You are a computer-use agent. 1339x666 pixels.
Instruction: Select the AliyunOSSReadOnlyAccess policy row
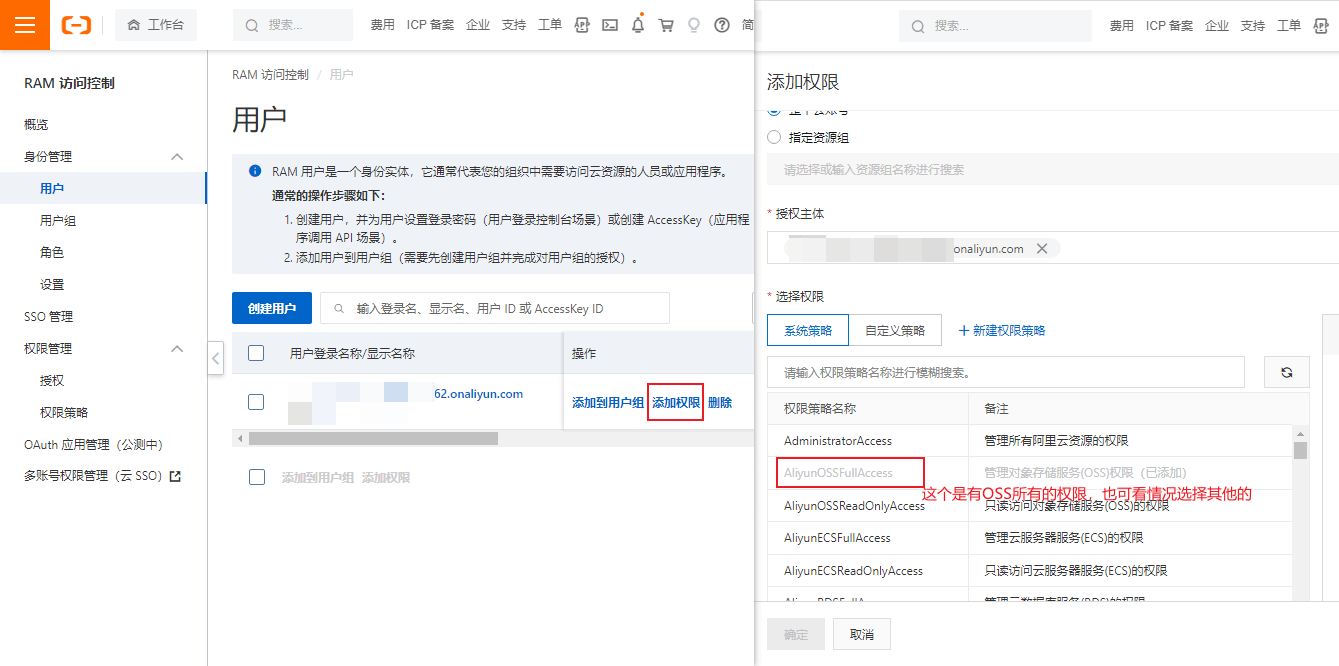[x=1030, y=506]
